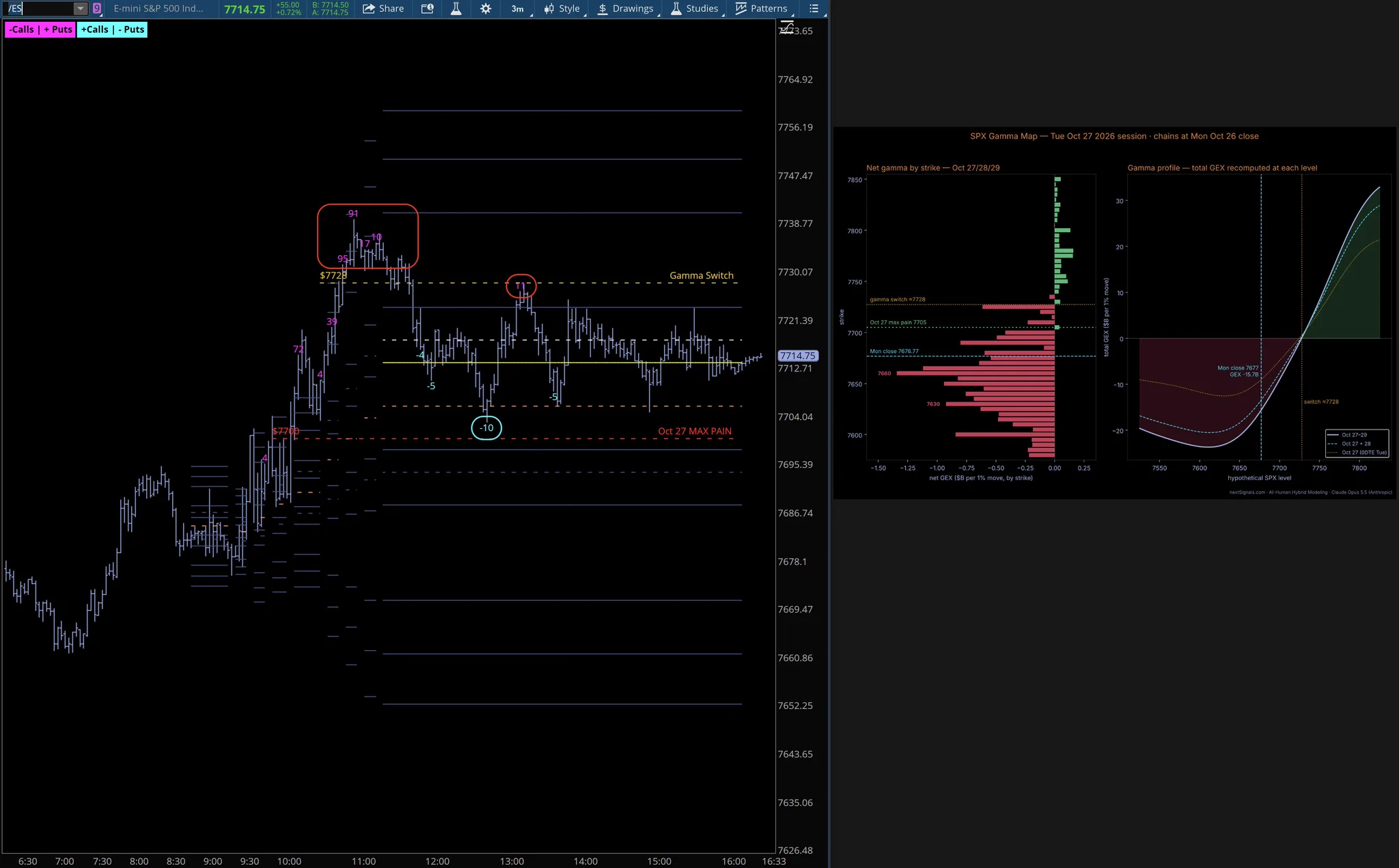The height and width of the screenshot is (868, 1399).
Task: Open the Studies menu
Action: [695, 9]
